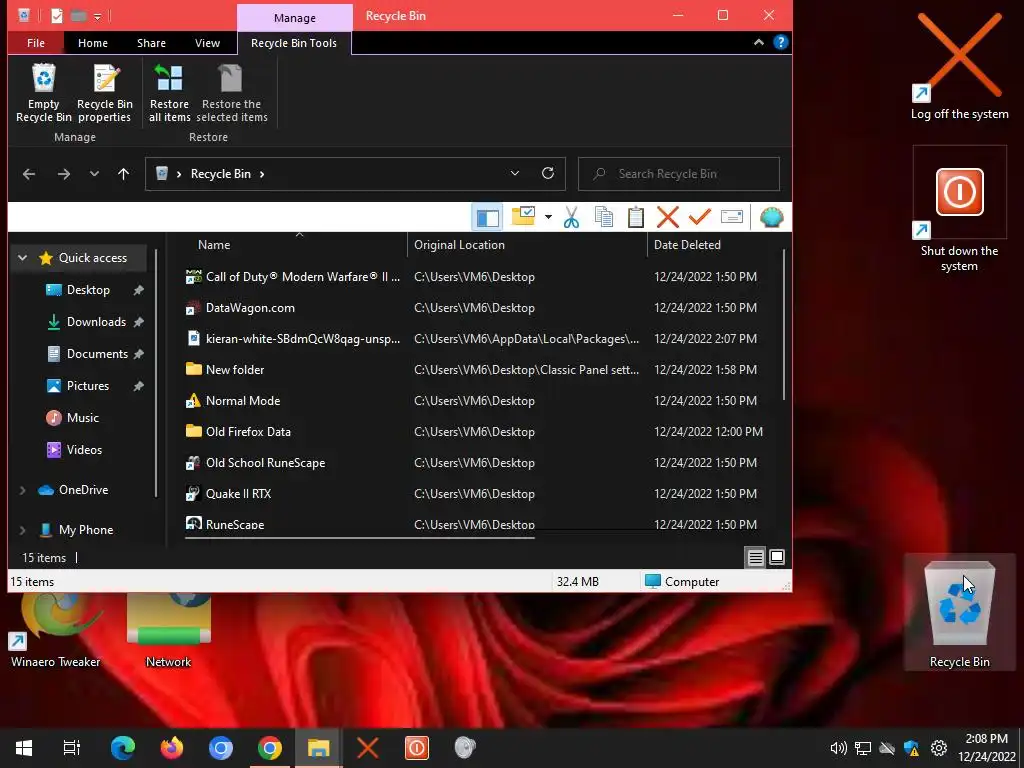Switch to large thumbnails view button

tap(776, 557)
